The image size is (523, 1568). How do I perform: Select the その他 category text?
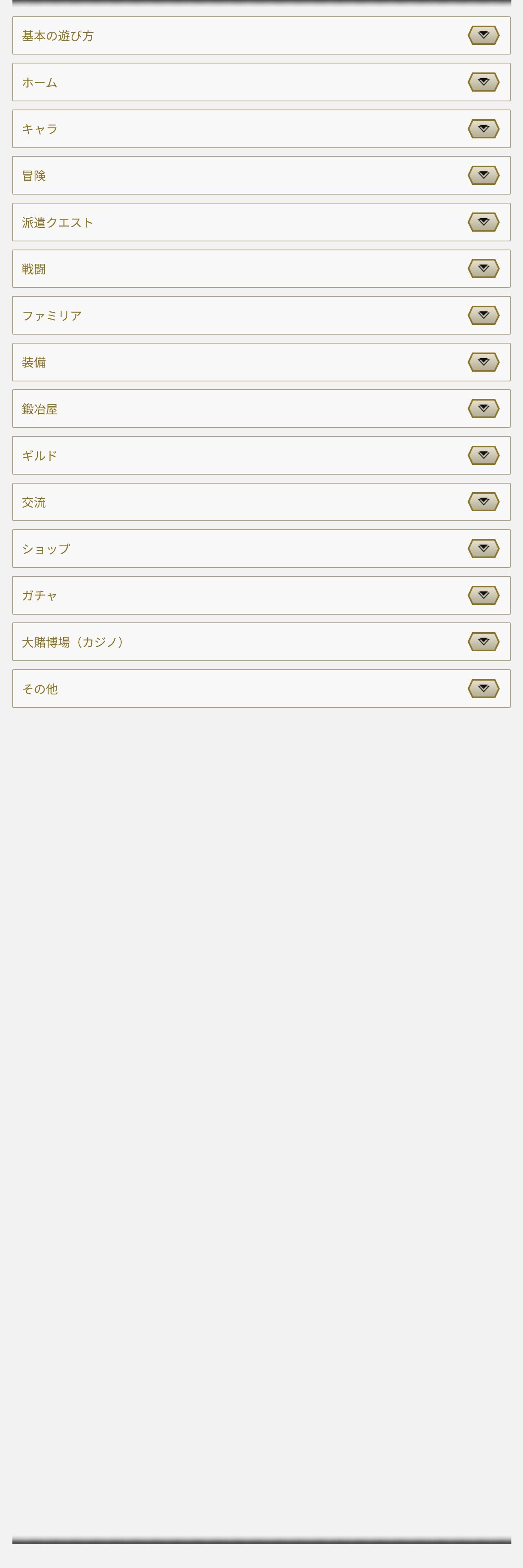point(40,689)
